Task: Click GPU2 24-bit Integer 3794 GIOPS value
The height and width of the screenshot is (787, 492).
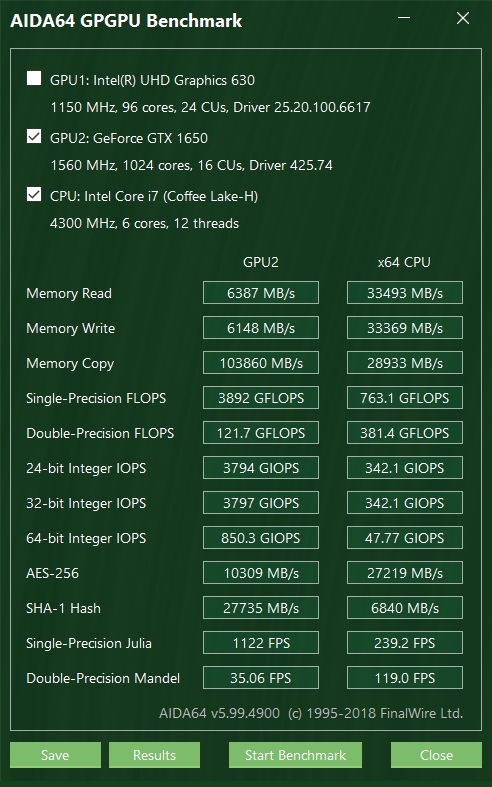Action: 261,468
